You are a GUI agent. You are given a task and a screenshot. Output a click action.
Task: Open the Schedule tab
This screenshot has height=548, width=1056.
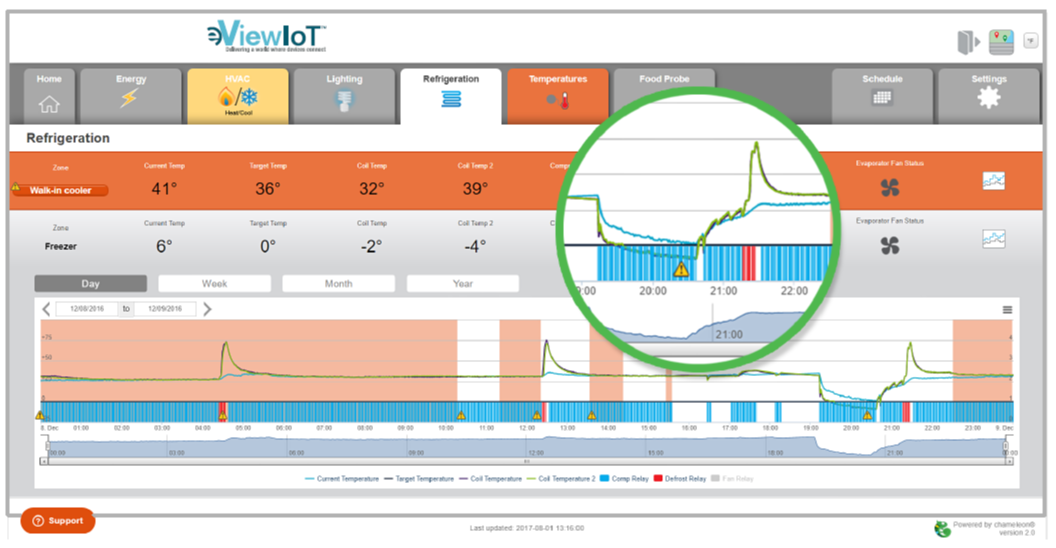click(x=882, y=95)
